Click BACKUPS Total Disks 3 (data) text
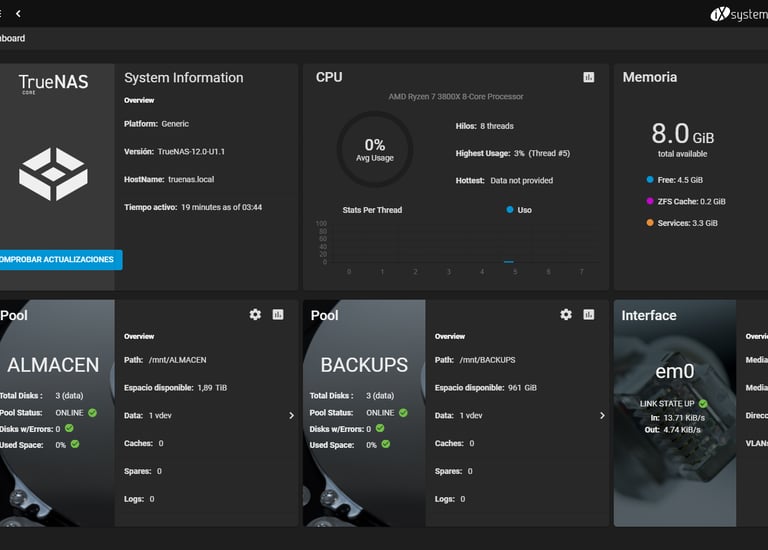The height and width of the screenshot is (550, 768). pyautogui.click(x=352, y=396)
